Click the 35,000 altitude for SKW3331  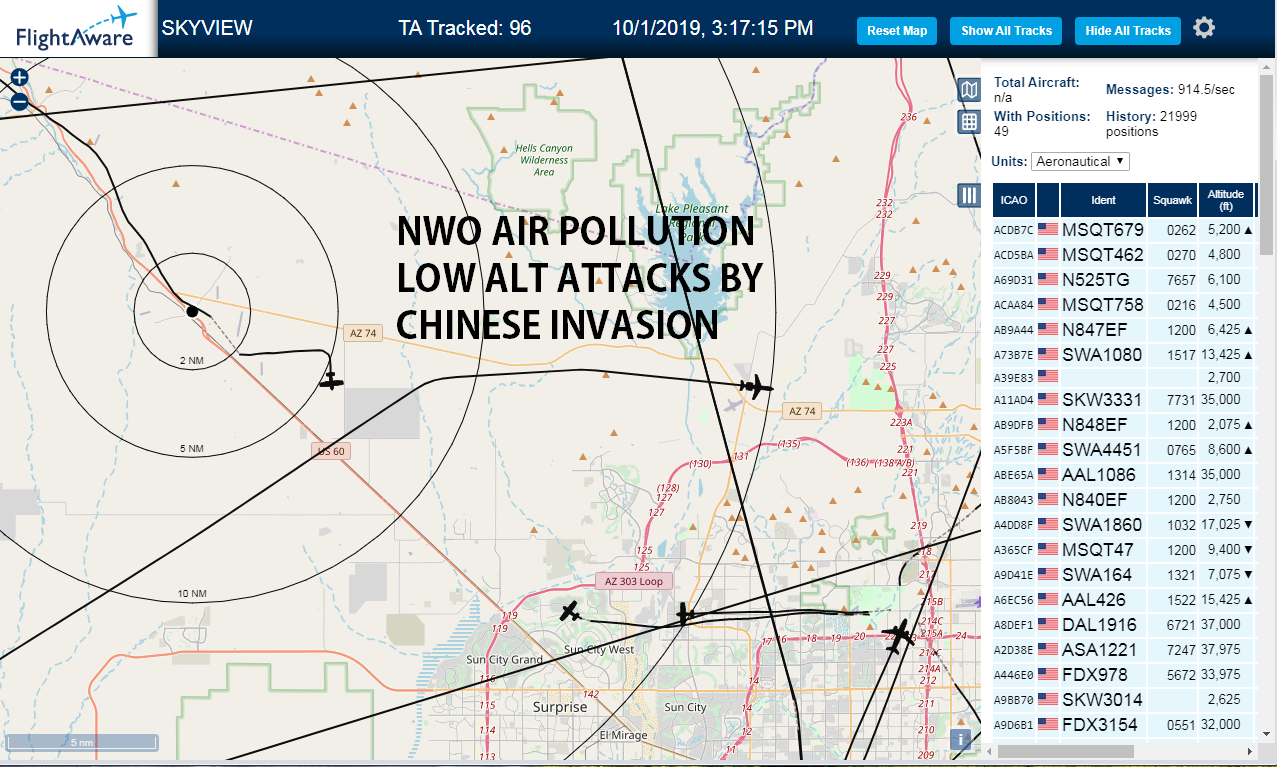(1223, 399)
